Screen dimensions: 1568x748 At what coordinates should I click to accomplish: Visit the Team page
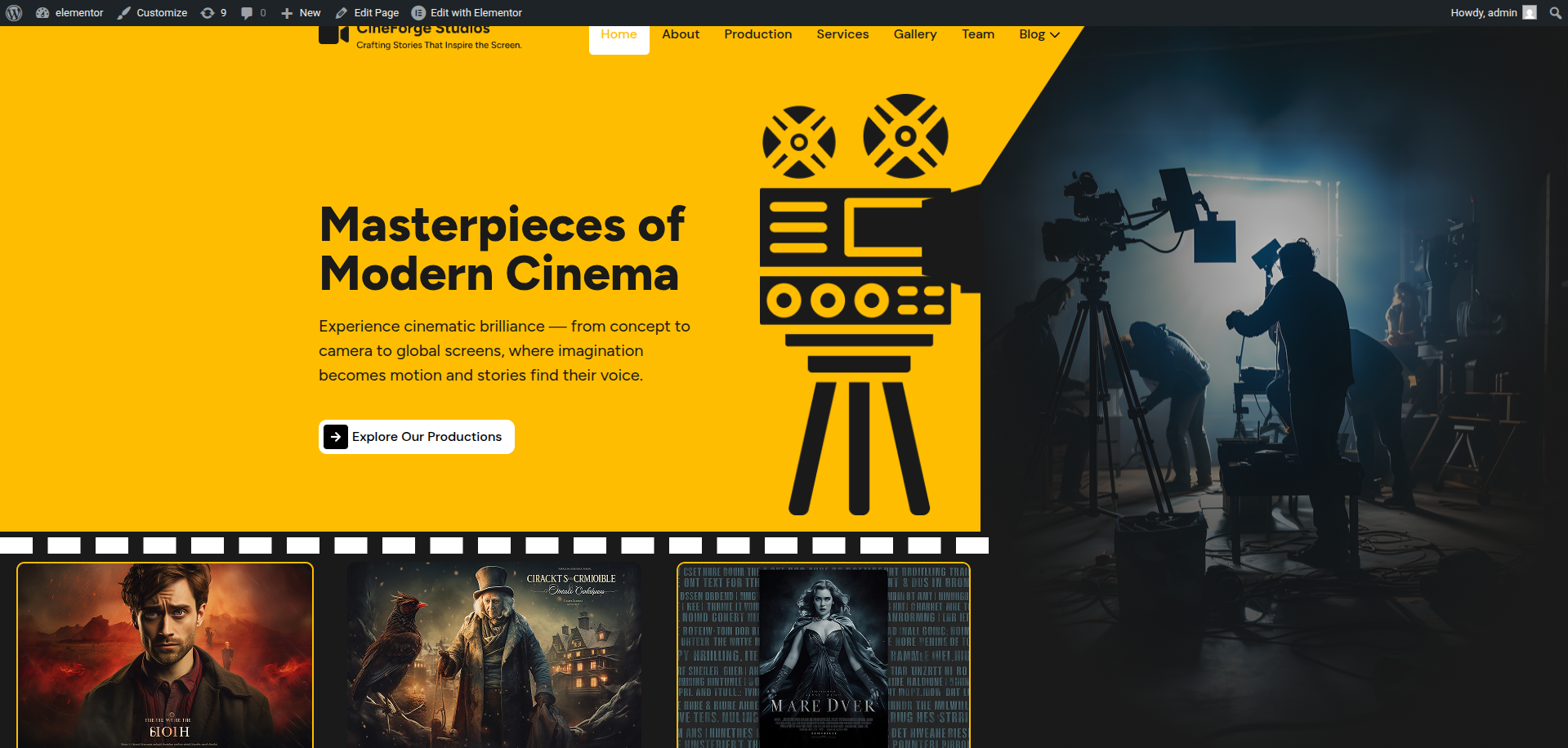pyautogui.click(x=977, y=34)
